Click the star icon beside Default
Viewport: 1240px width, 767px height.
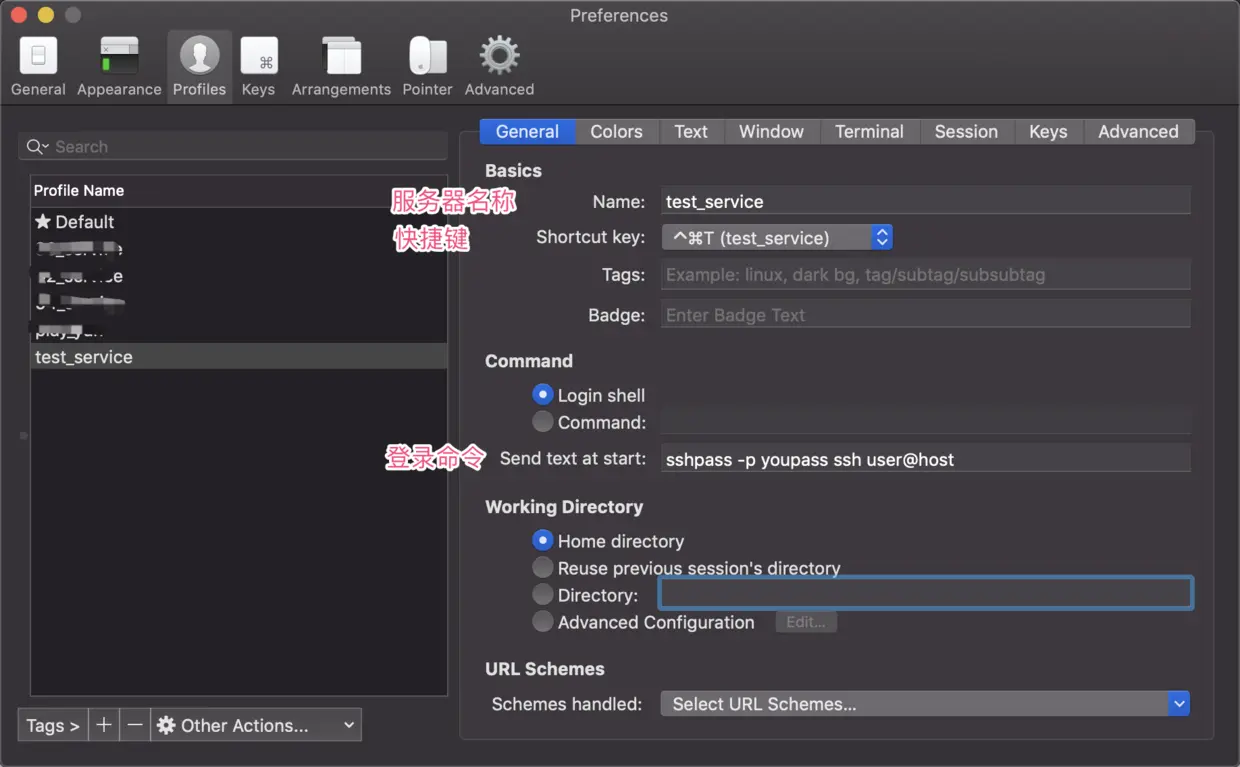(43, 222)
